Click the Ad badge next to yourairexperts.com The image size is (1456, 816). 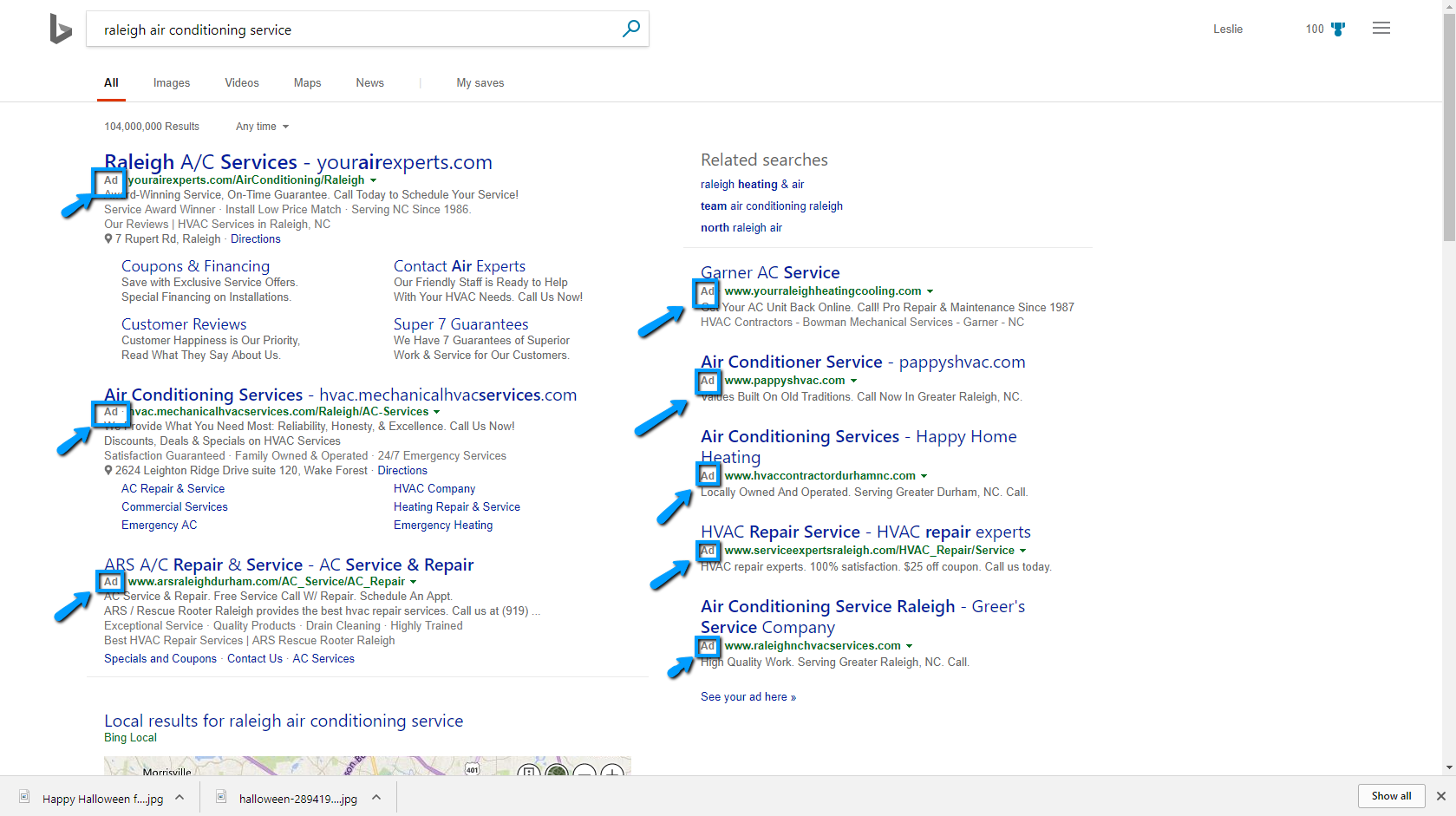coord(110,181)
